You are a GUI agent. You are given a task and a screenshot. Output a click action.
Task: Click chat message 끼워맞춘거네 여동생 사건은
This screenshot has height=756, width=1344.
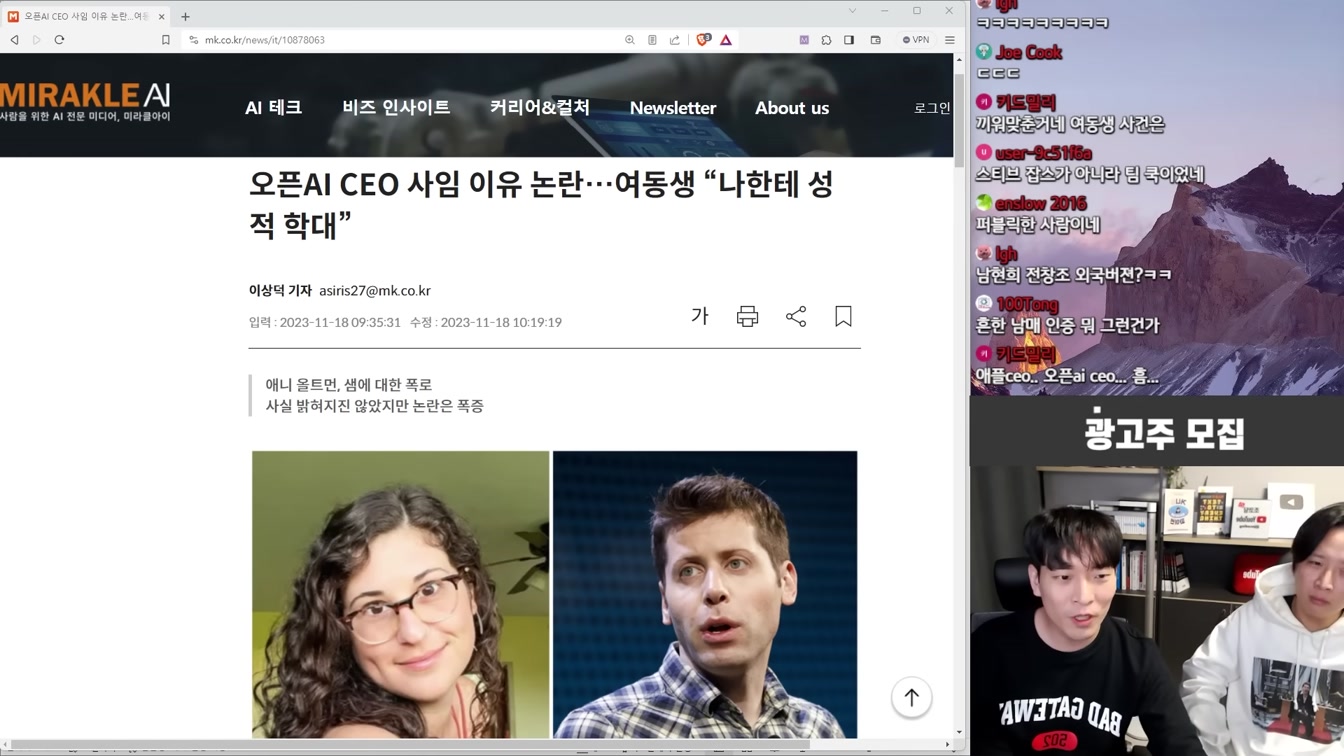pos(1070,124)
